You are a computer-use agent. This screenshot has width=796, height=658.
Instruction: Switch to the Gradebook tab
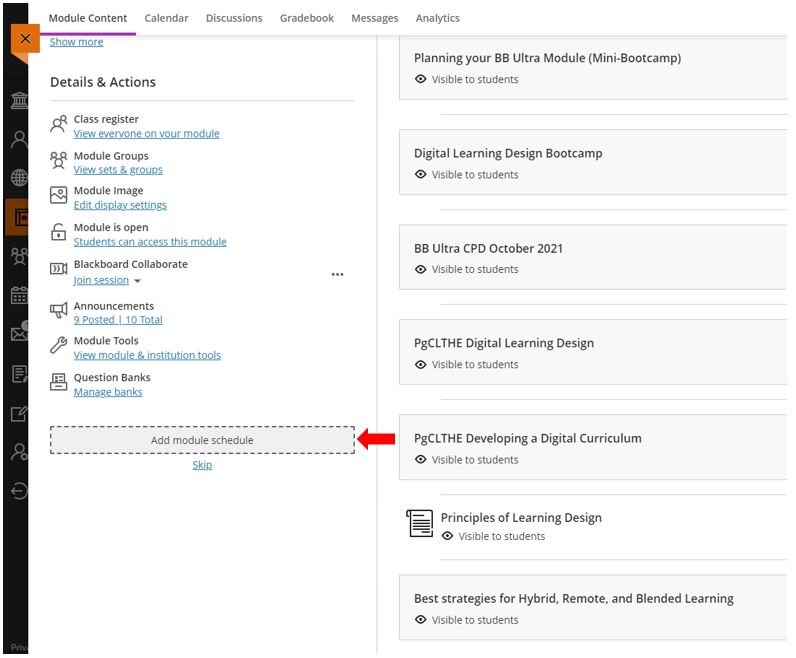[307, 18]
